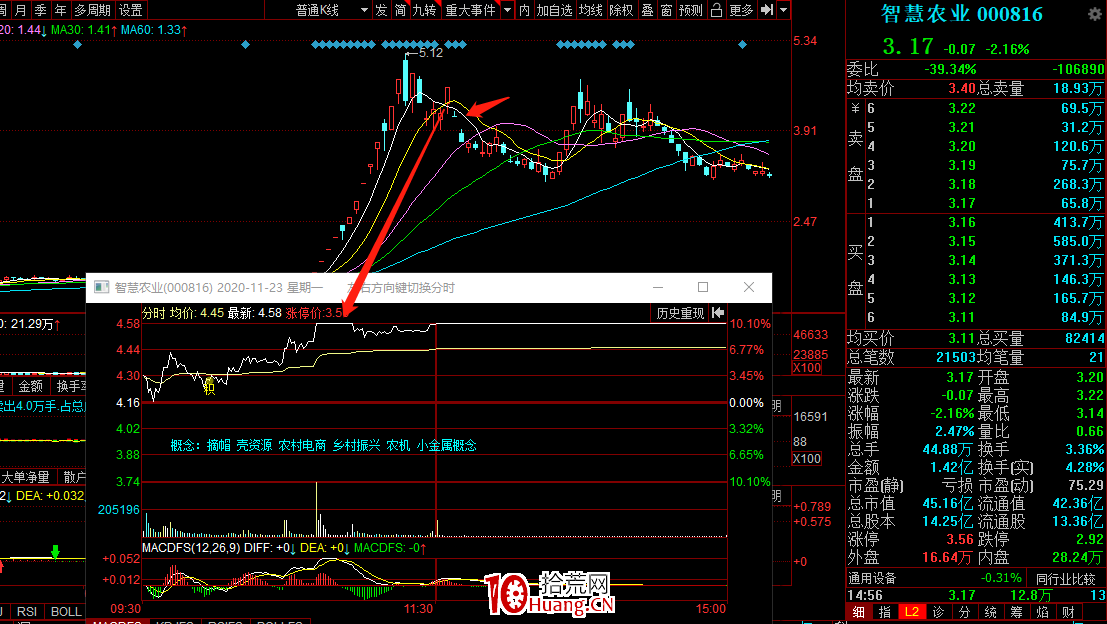The image size is (1107, 624).
Task: Click the 14:56 trade tick row
Action: [x=976, y=595]
